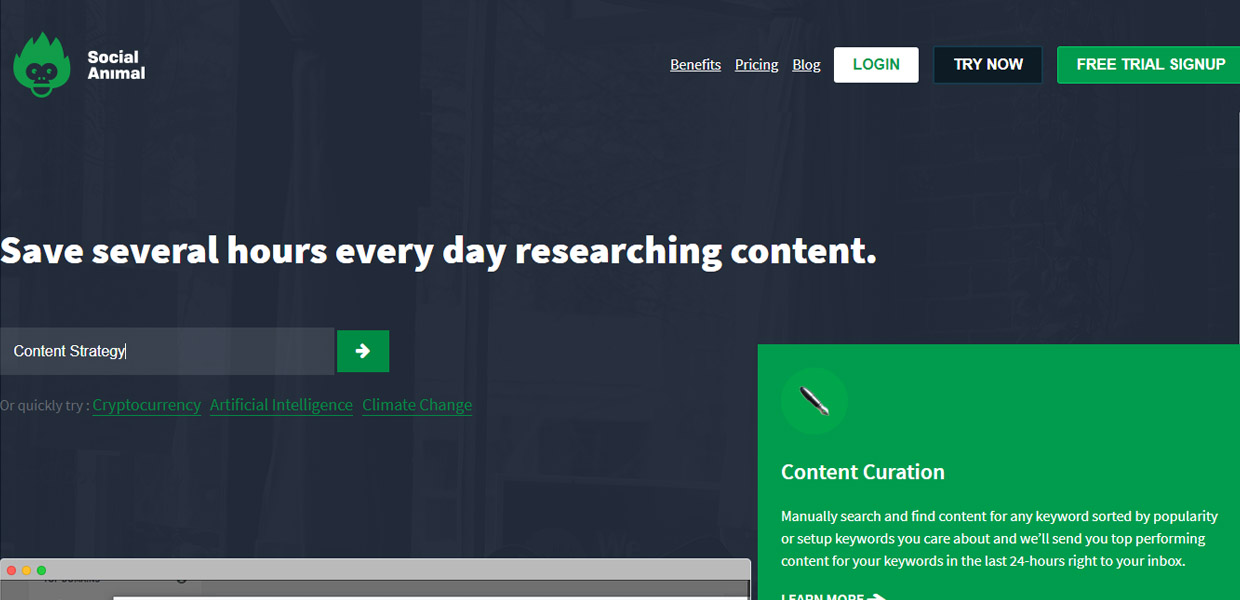Click the Social Animal brand name text
1240x600 pixels.
click(x=116, y=65)
